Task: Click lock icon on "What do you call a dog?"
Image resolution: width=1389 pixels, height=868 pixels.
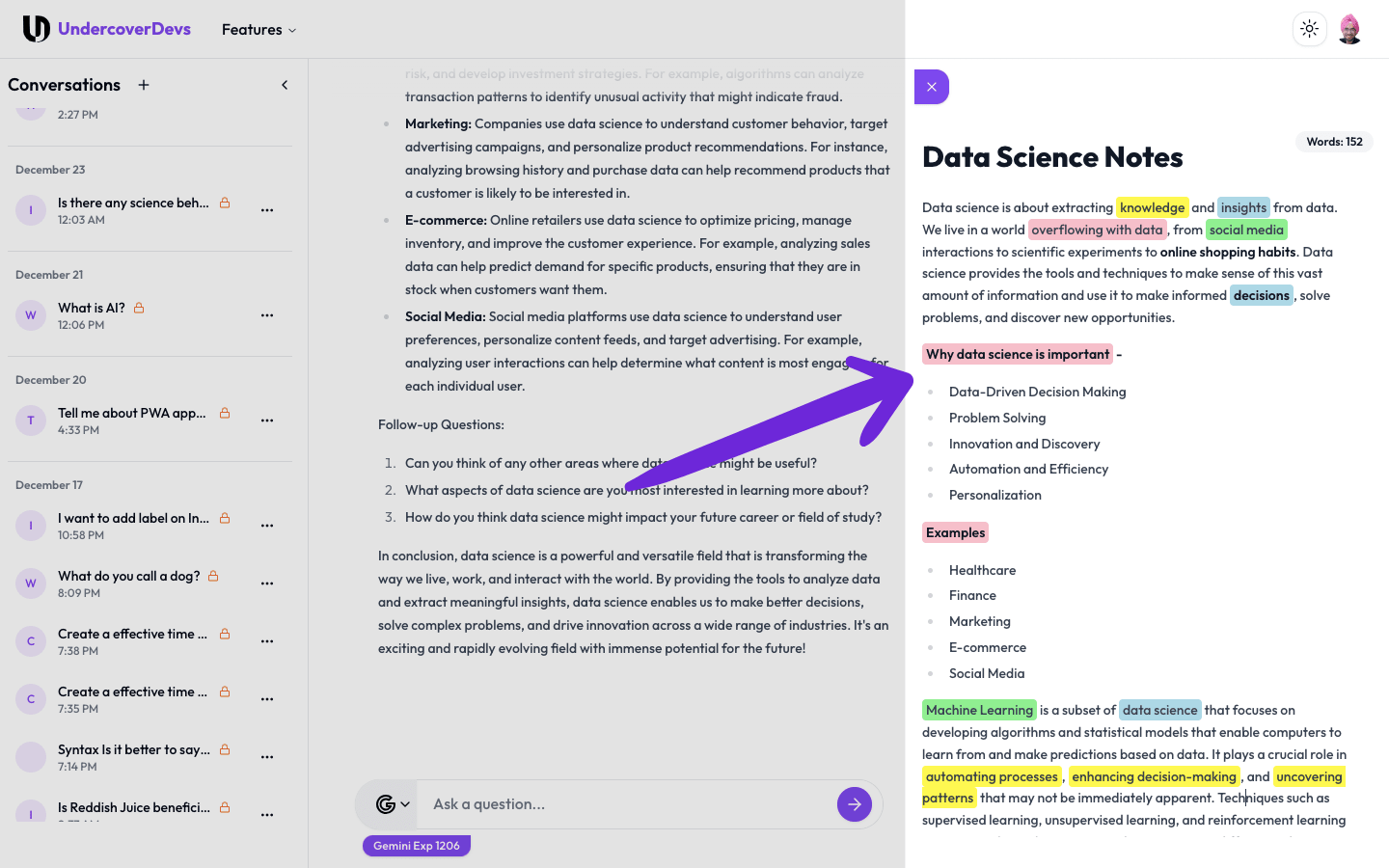Action: [x=213, y=576]
